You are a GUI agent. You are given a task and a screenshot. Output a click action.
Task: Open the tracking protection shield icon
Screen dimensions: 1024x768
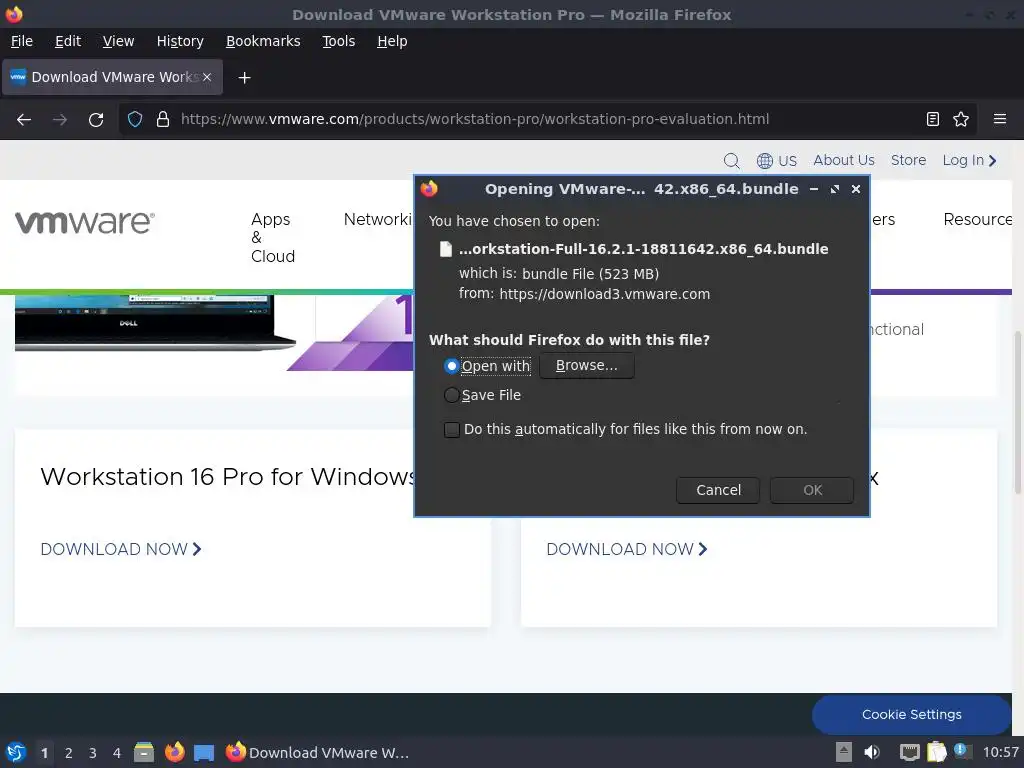coord(135,119)
